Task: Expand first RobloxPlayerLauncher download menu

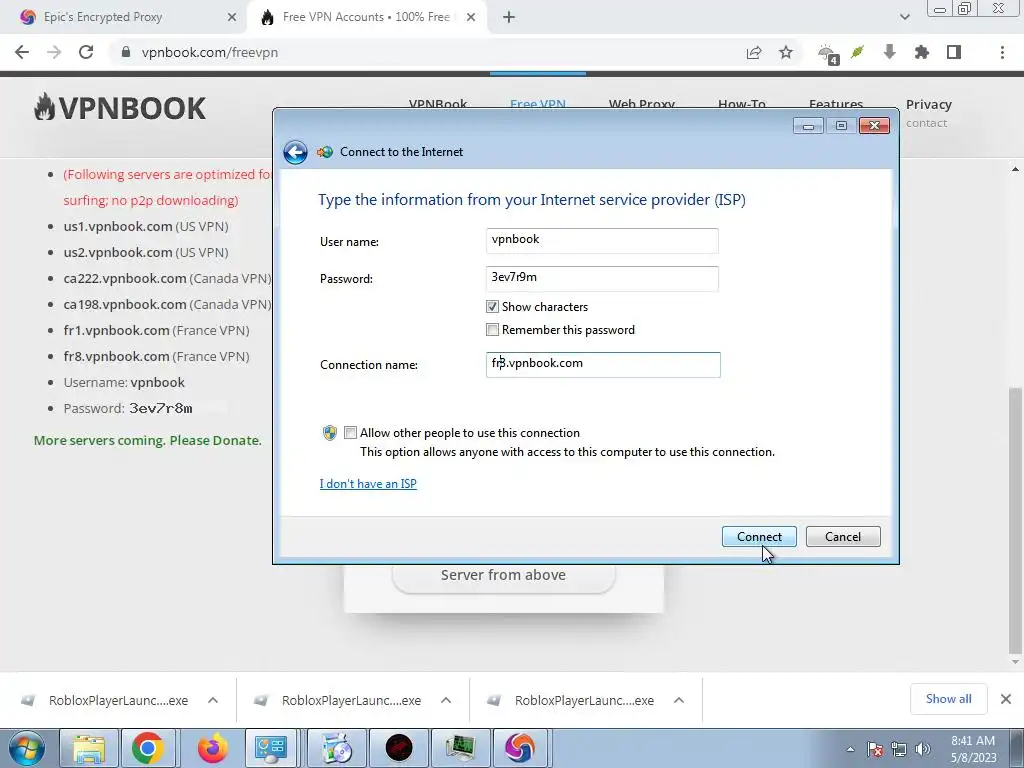Action: (x=213, y=700)
